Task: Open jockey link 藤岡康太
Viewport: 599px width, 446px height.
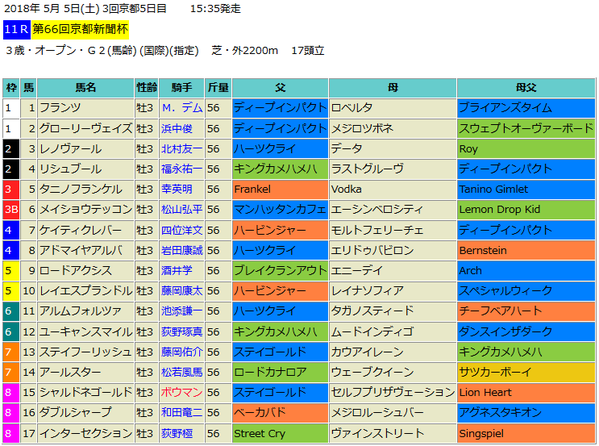Action: coord(182,291)
